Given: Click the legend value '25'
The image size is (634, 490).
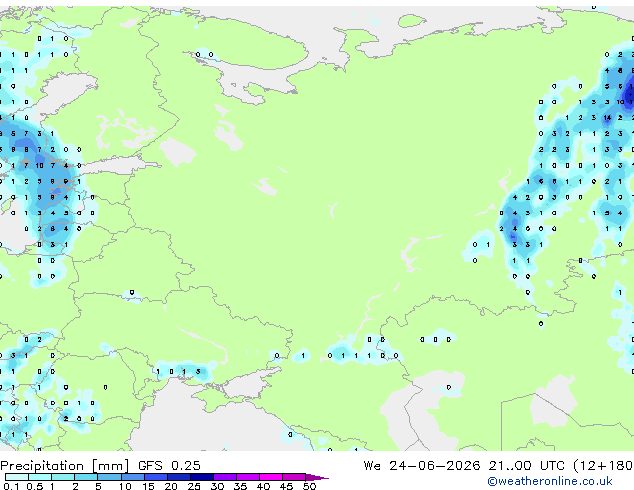Looking at the screenshot, I should tap(194, 486).
